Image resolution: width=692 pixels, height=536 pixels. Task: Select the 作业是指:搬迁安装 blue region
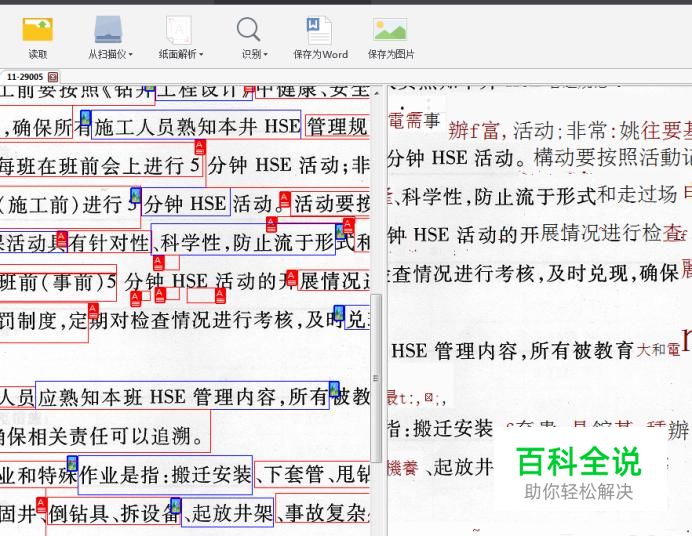click(165, 475)
